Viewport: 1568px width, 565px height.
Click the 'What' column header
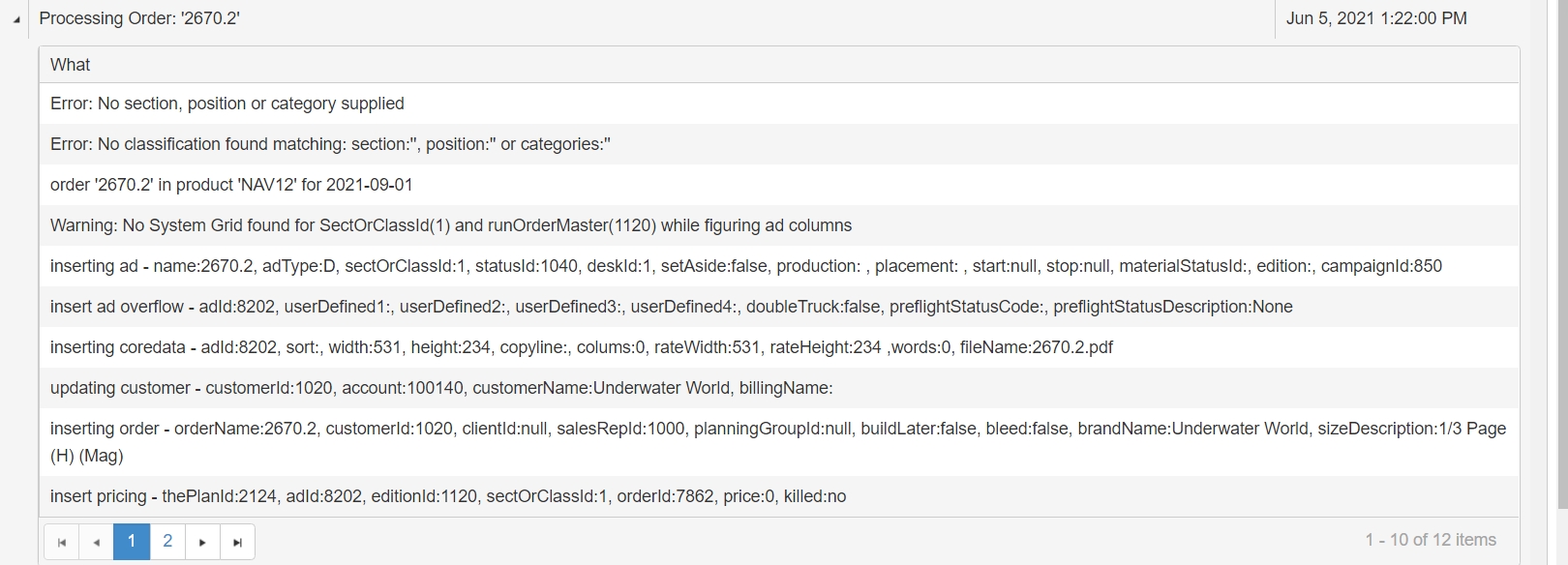pyautogui.click(x=71, y=65)
